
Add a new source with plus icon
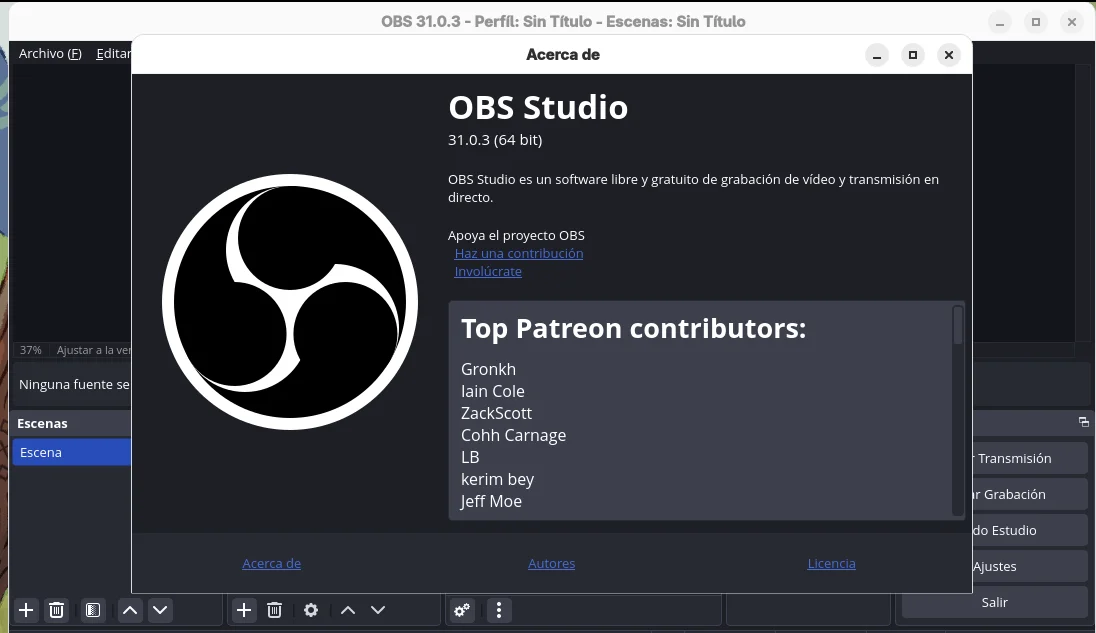tap(244, 610)
